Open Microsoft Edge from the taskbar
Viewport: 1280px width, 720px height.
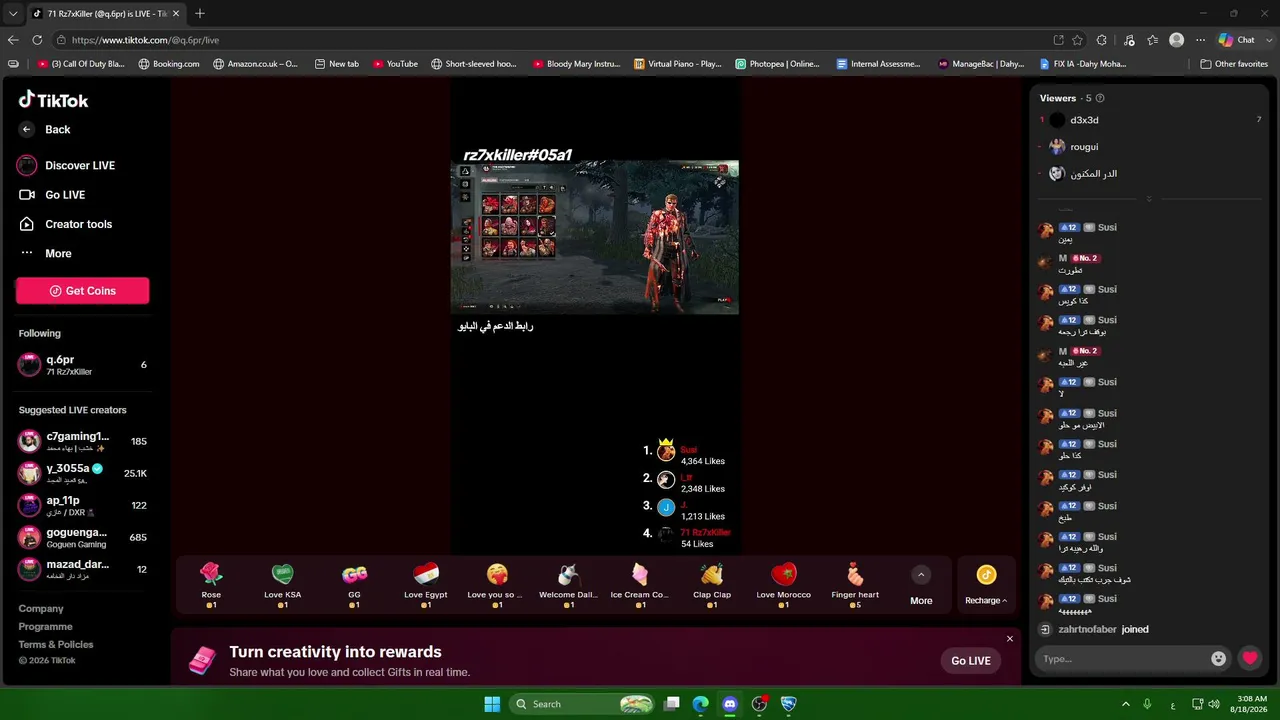[701, 704]
